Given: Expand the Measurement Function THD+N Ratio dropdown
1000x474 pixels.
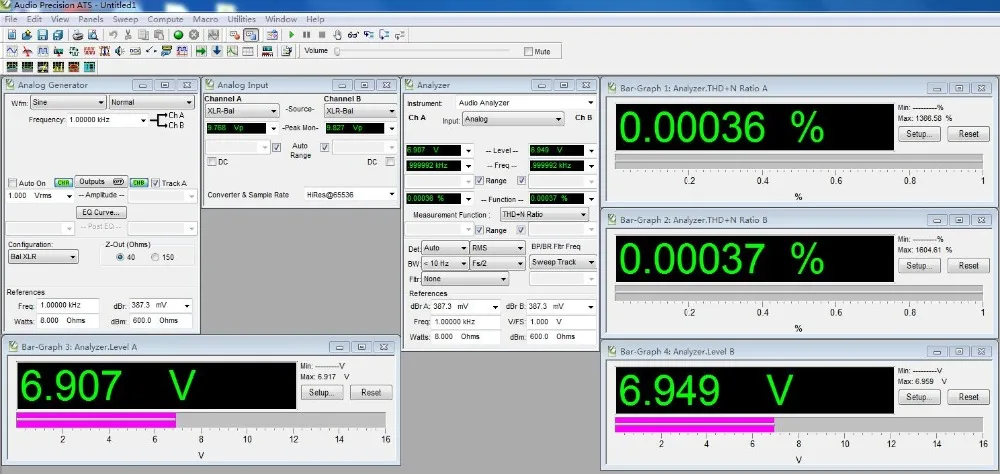Looking at the screenshot, I should pyautogui.click(x=544, y=215).
